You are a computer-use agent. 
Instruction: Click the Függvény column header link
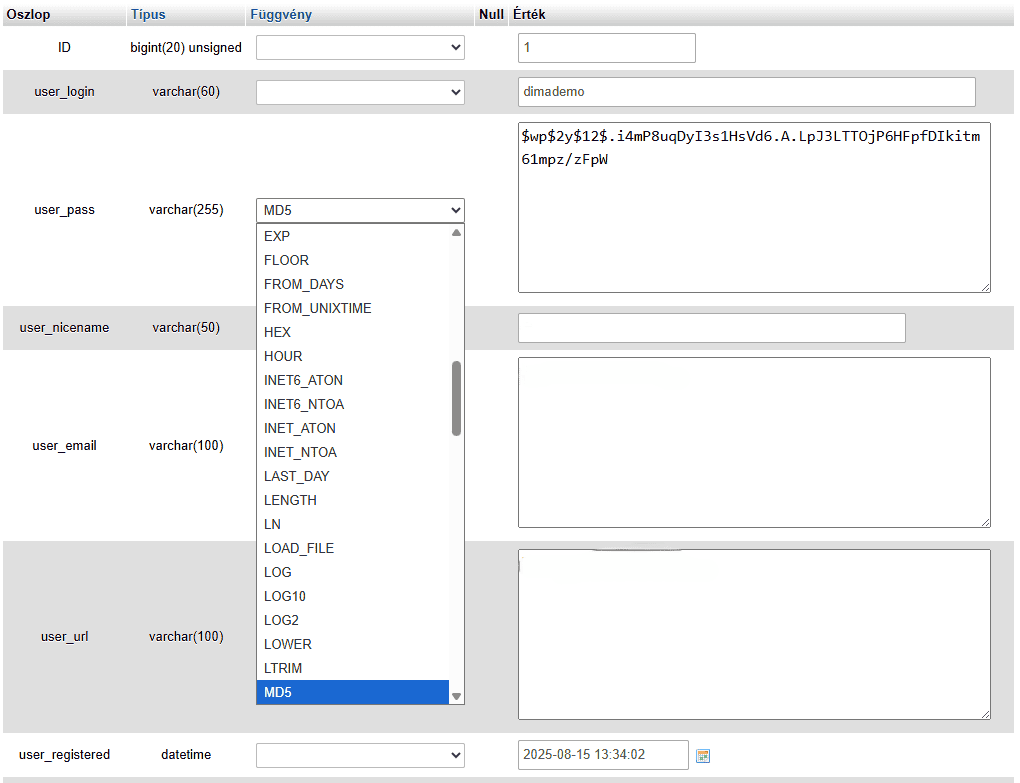(x=280, y=15)
